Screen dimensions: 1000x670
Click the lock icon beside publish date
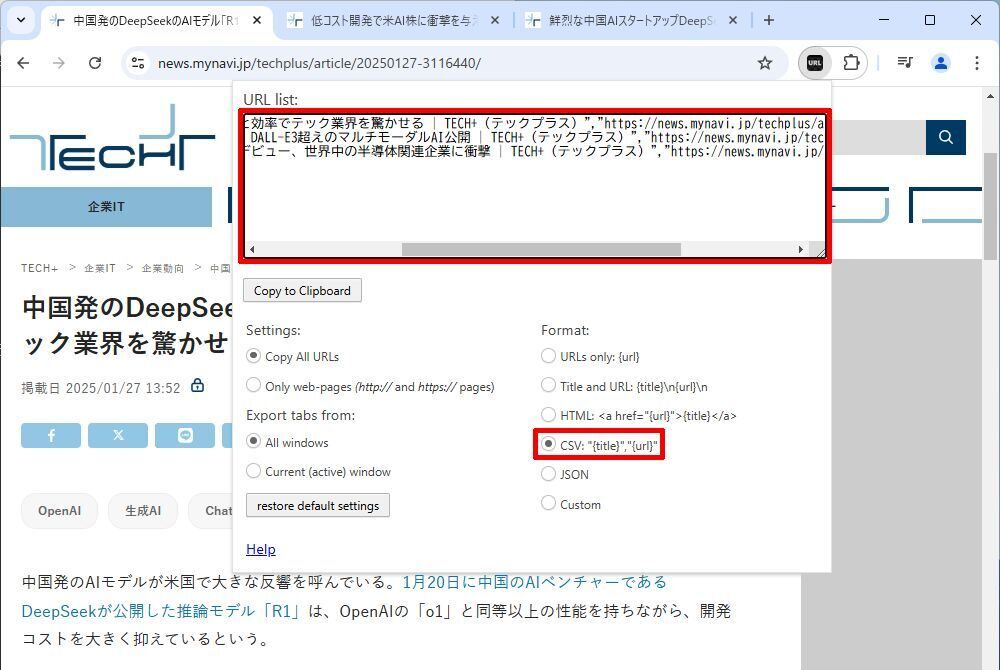198,386
